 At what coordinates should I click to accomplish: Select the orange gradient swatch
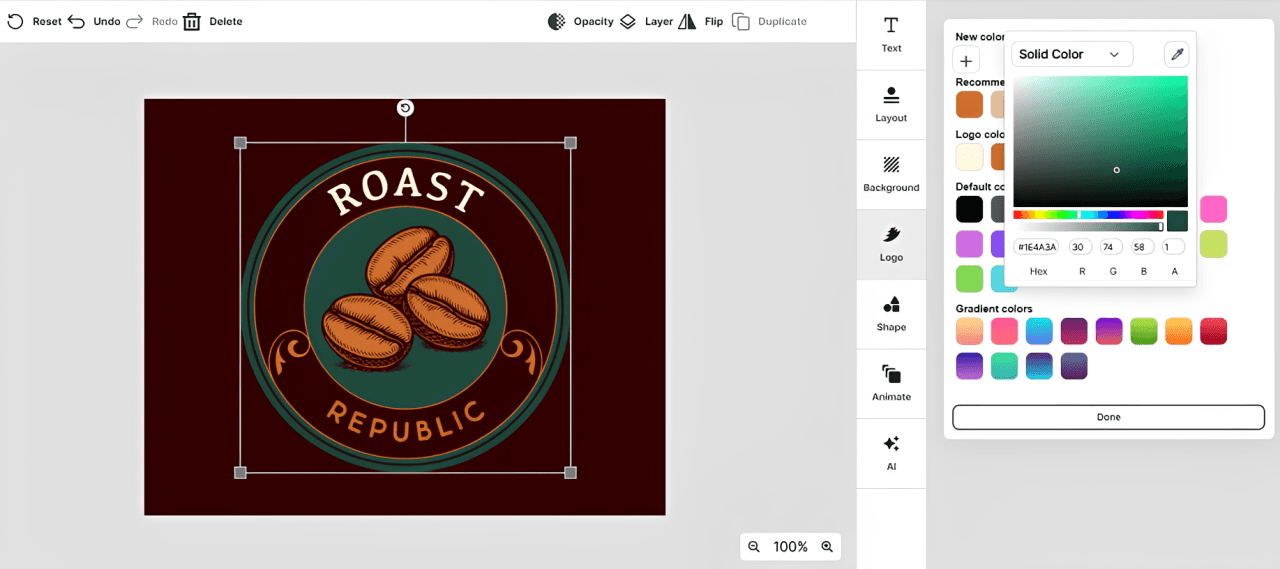(1178, 331)
